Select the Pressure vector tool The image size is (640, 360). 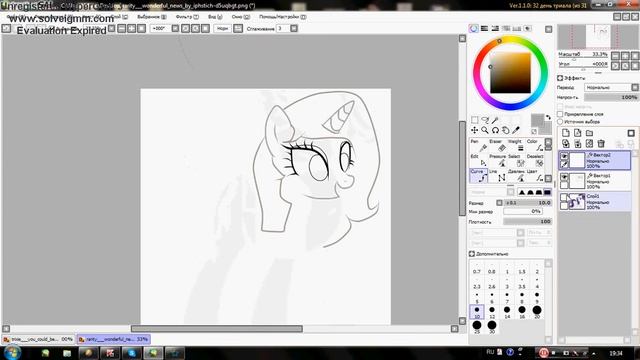[498, 160]
